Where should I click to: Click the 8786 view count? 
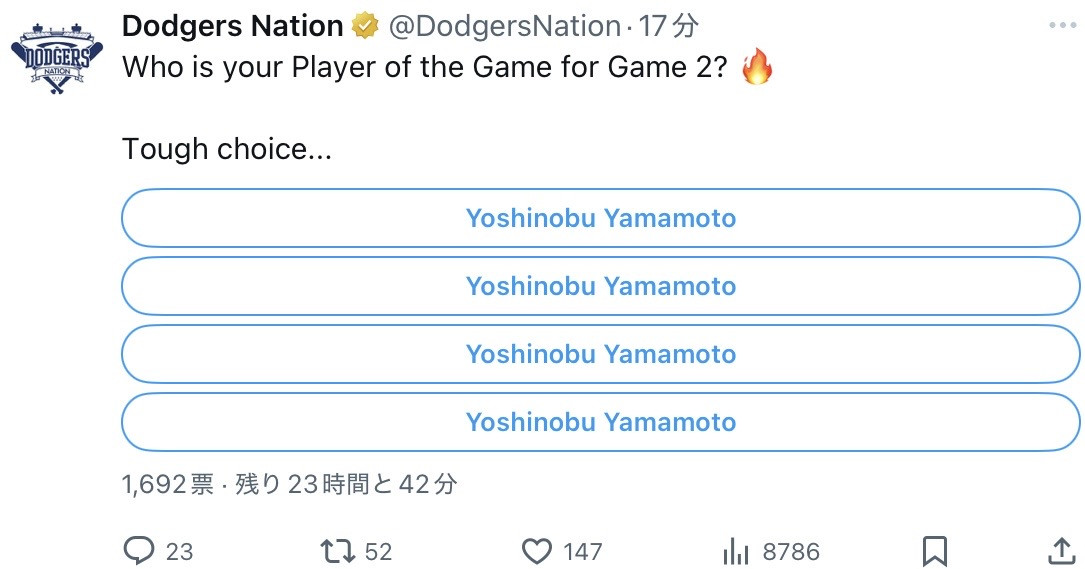click(x=790, y=551)
